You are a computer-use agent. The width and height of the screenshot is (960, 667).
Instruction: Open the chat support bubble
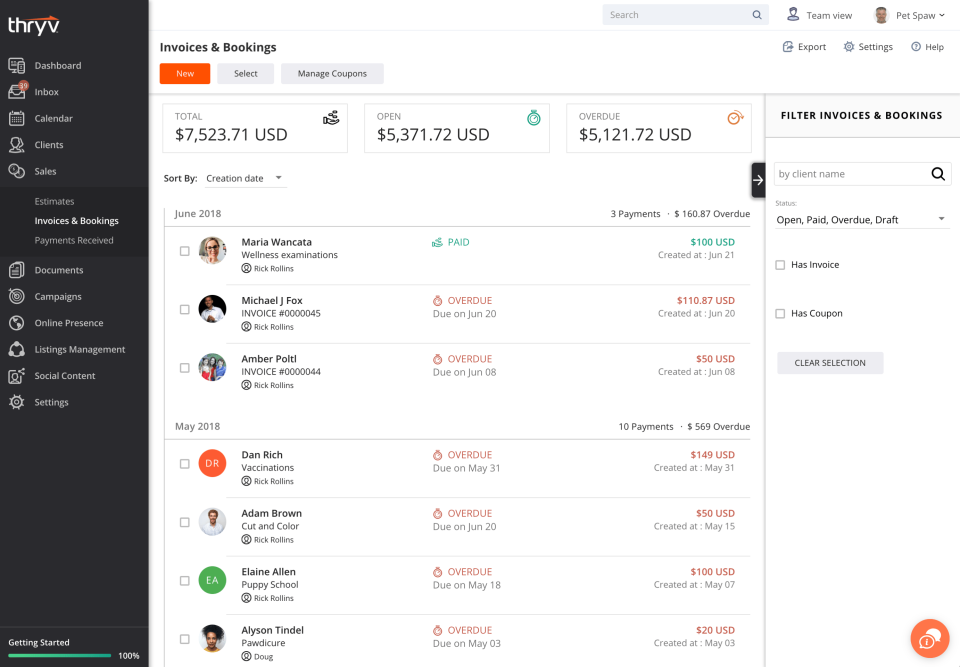click(929, 638)
